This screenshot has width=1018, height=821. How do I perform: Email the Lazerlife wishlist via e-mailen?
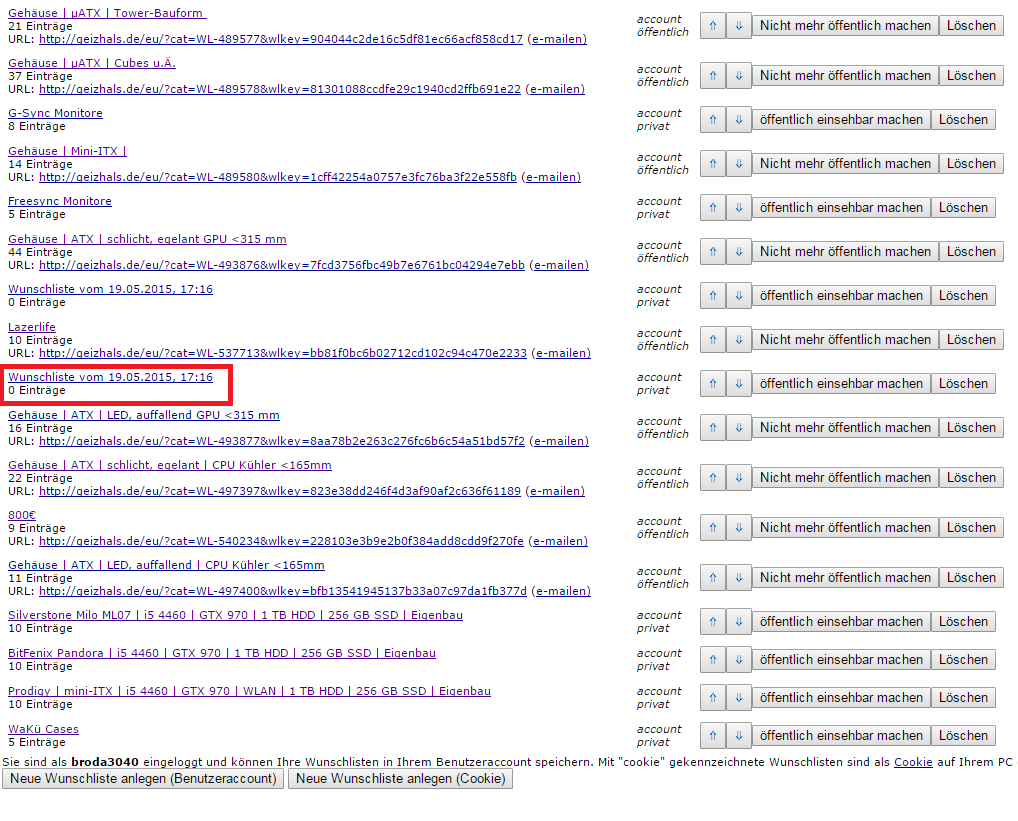click(x=561, y=354)
